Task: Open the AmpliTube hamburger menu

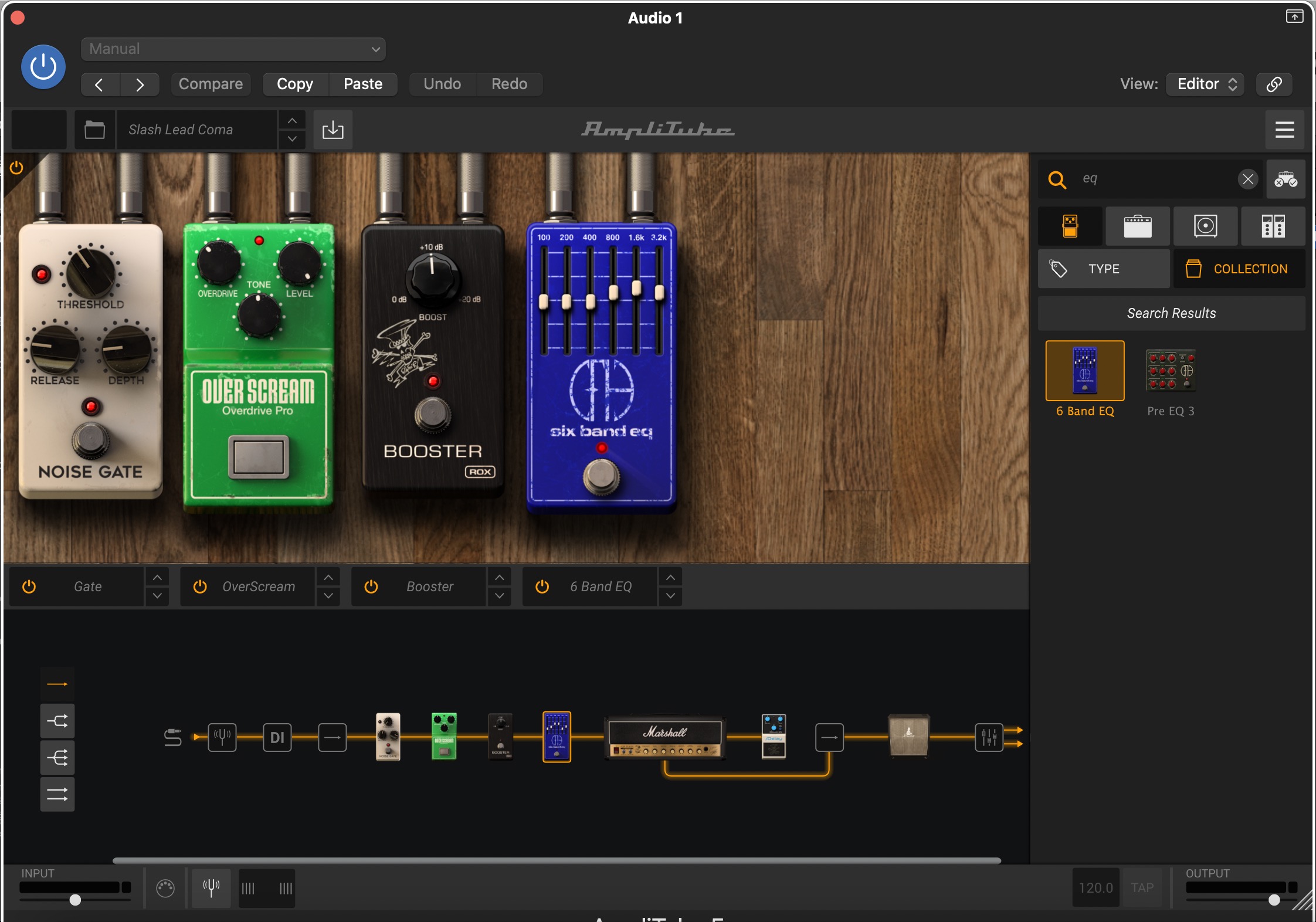Action: pos(1284,130)
